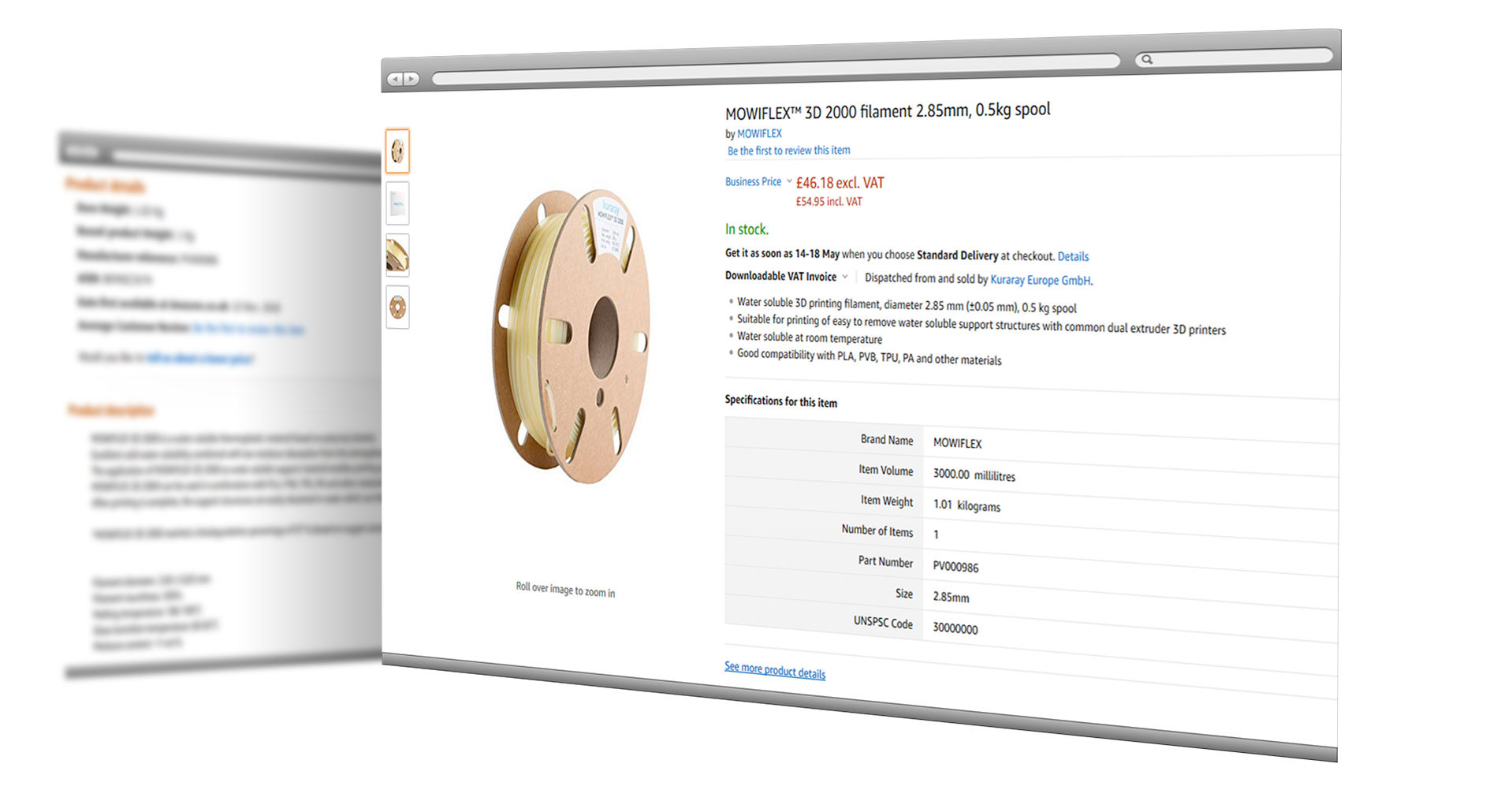Click the 'Good compatibility with PLA' bullet
This screenshot has width=1512, height=812.
869,356
